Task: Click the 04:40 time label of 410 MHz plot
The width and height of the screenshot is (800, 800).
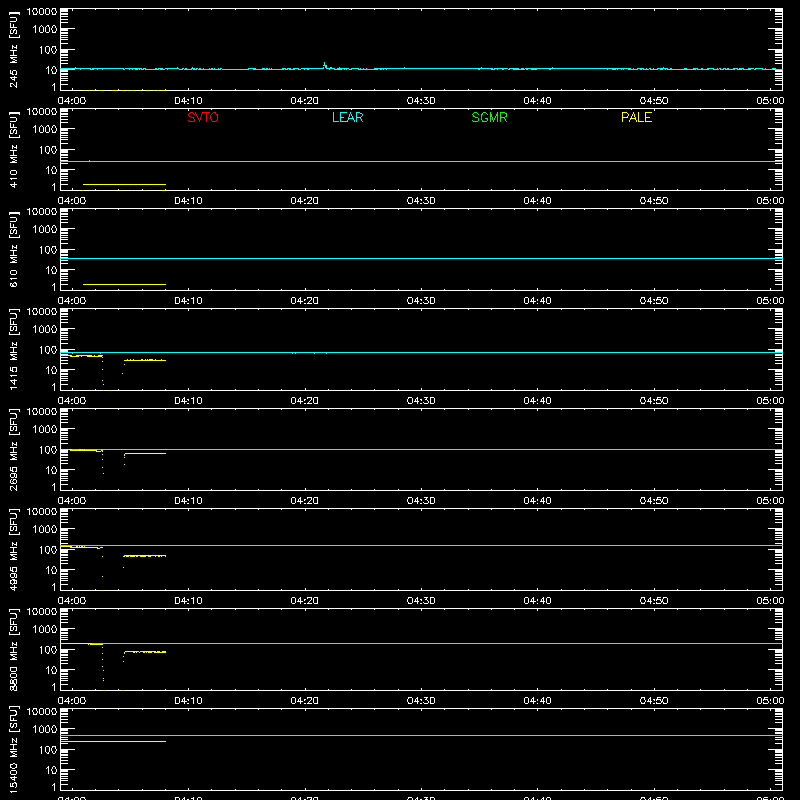Action: [537, 201]
